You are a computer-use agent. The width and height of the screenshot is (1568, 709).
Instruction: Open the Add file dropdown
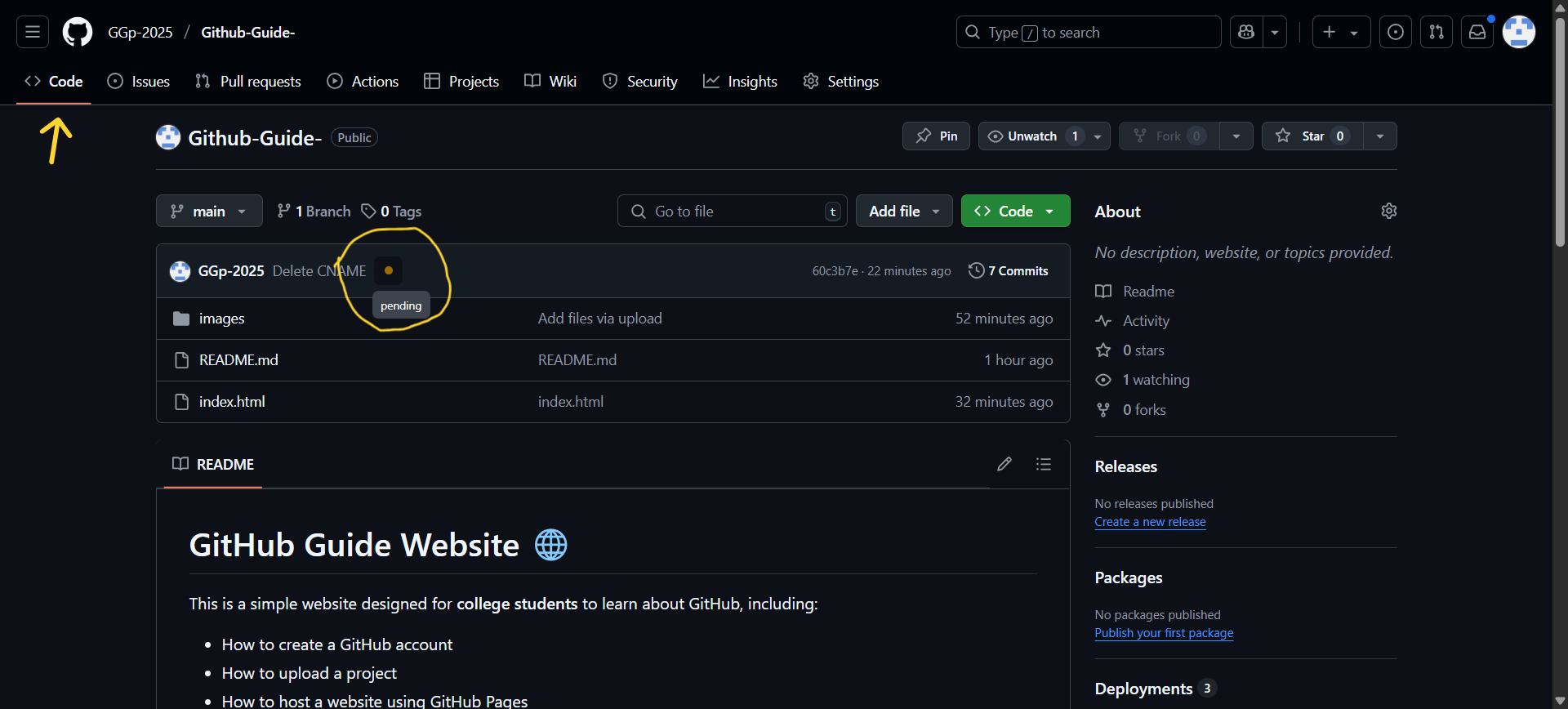pos(904,211)
